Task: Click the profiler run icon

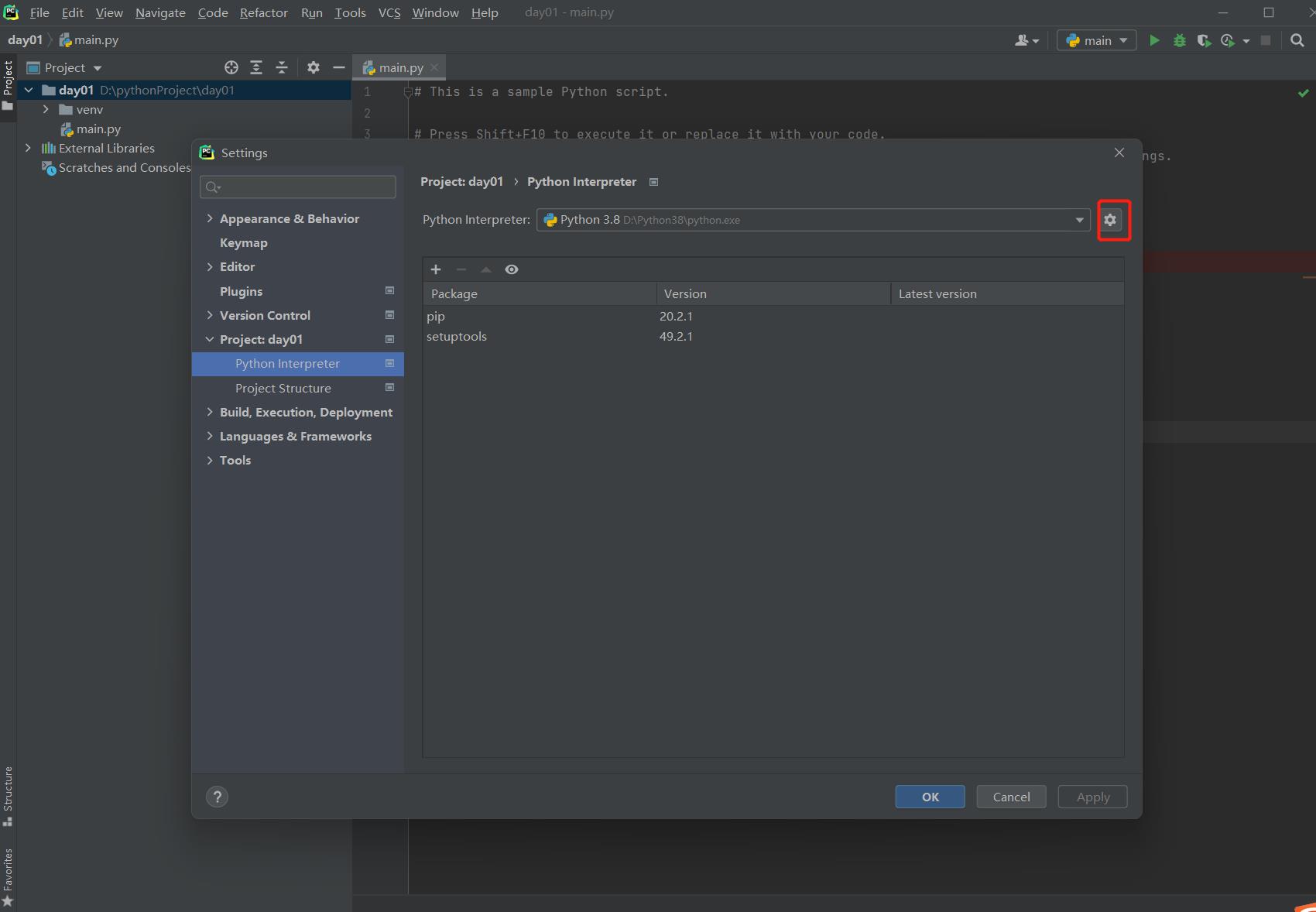Action: pyautogui.click(x=1228, y=40)
